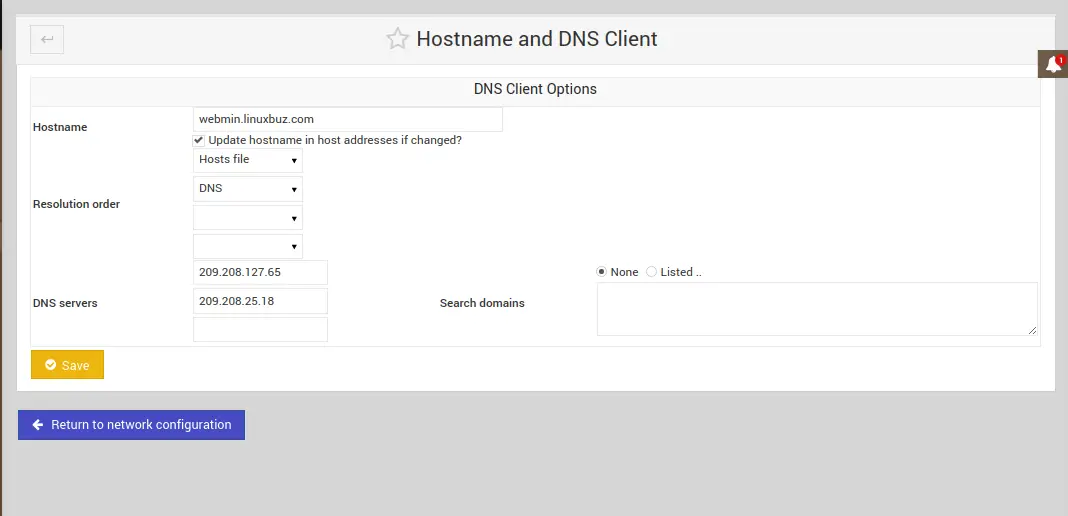Open the Hosts file resolution dropdown
The height and width of the screenshot is (516, 1068).
[x=248, y=161]
